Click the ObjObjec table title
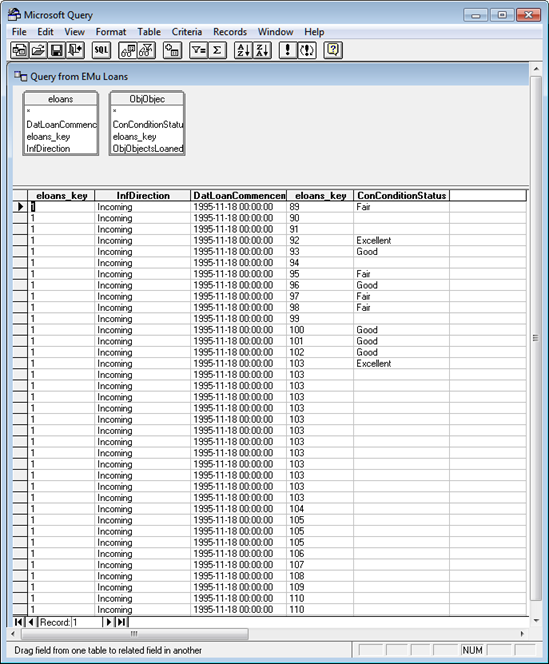 point(147,99)
